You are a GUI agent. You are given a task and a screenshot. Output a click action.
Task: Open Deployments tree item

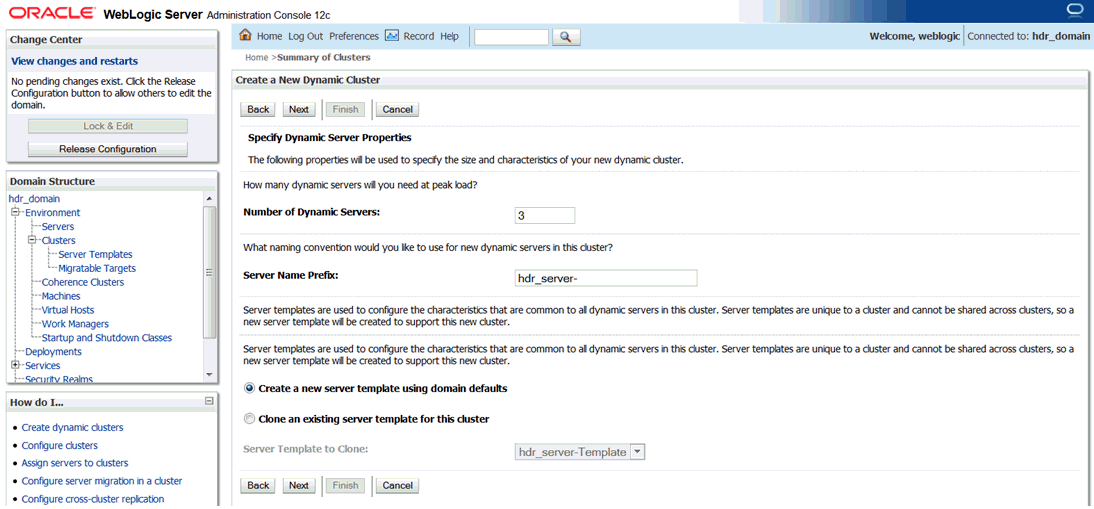pos(53,352)
